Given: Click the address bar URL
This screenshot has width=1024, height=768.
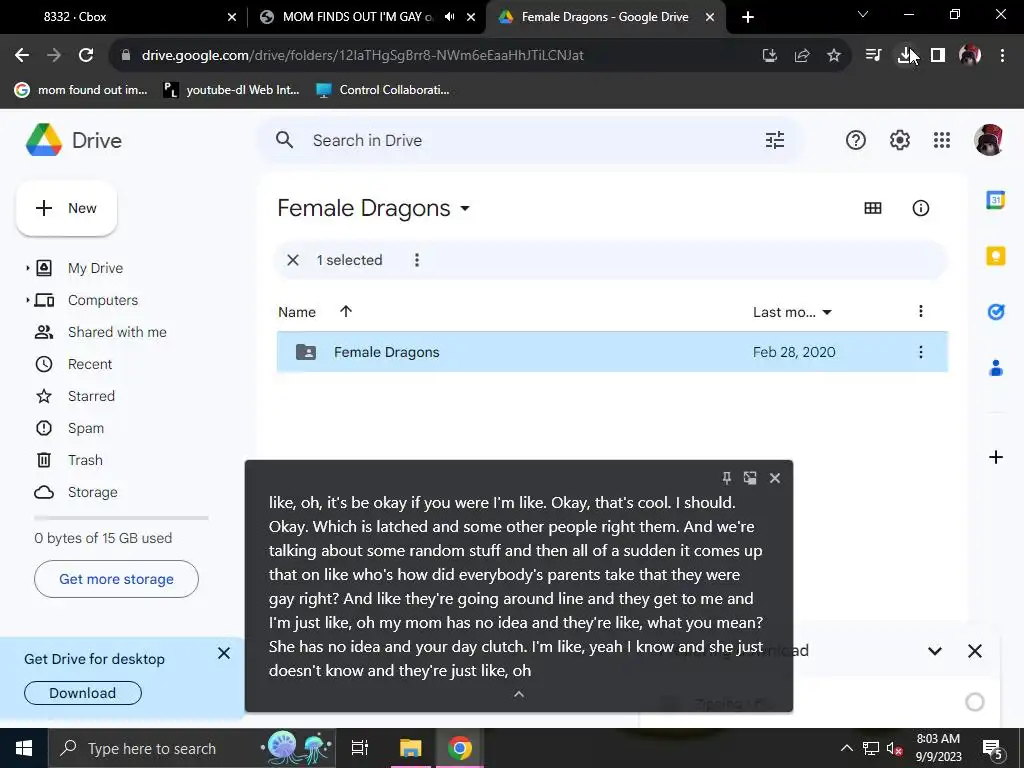Looking at the screenshot, I should [x=362, y=56].
